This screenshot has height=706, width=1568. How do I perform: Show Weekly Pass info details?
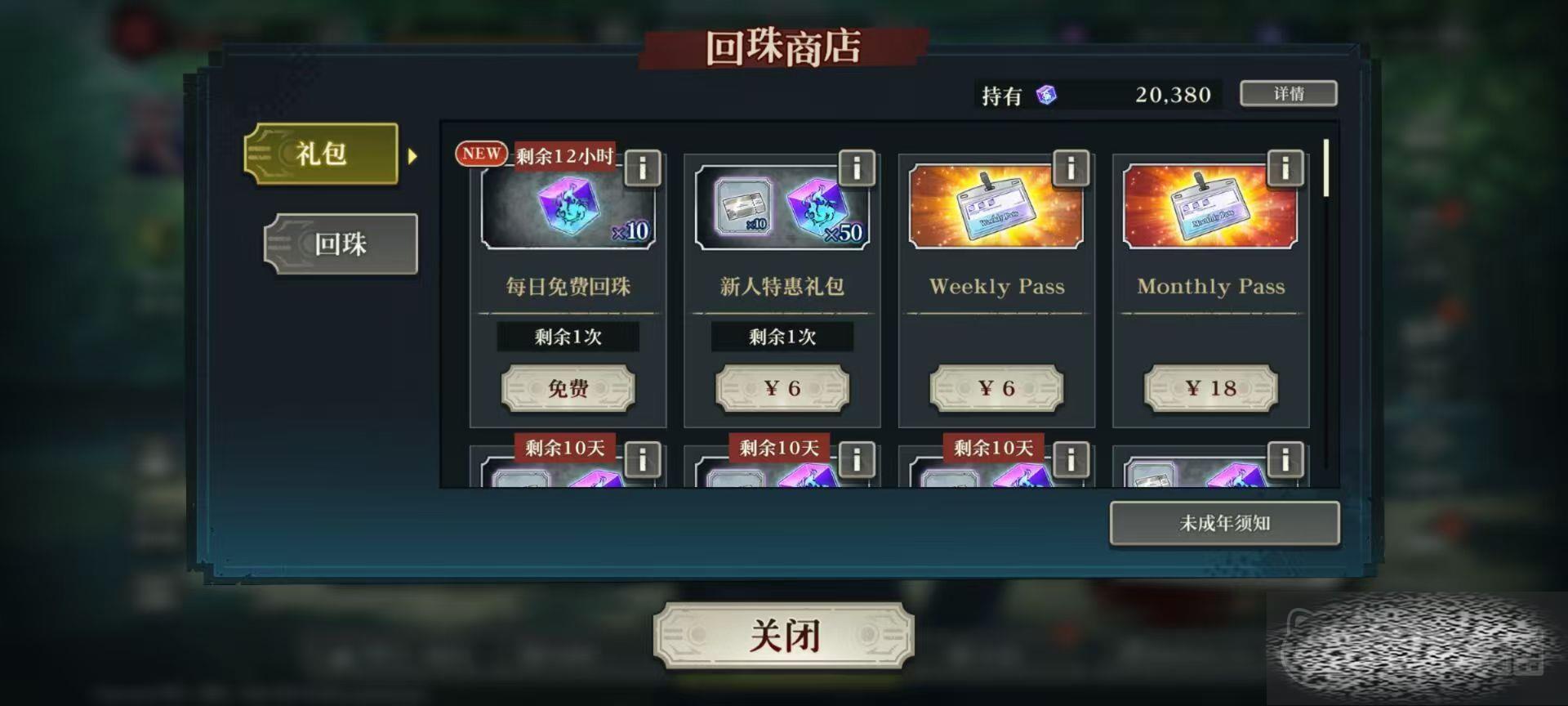tap(1071, 168)
